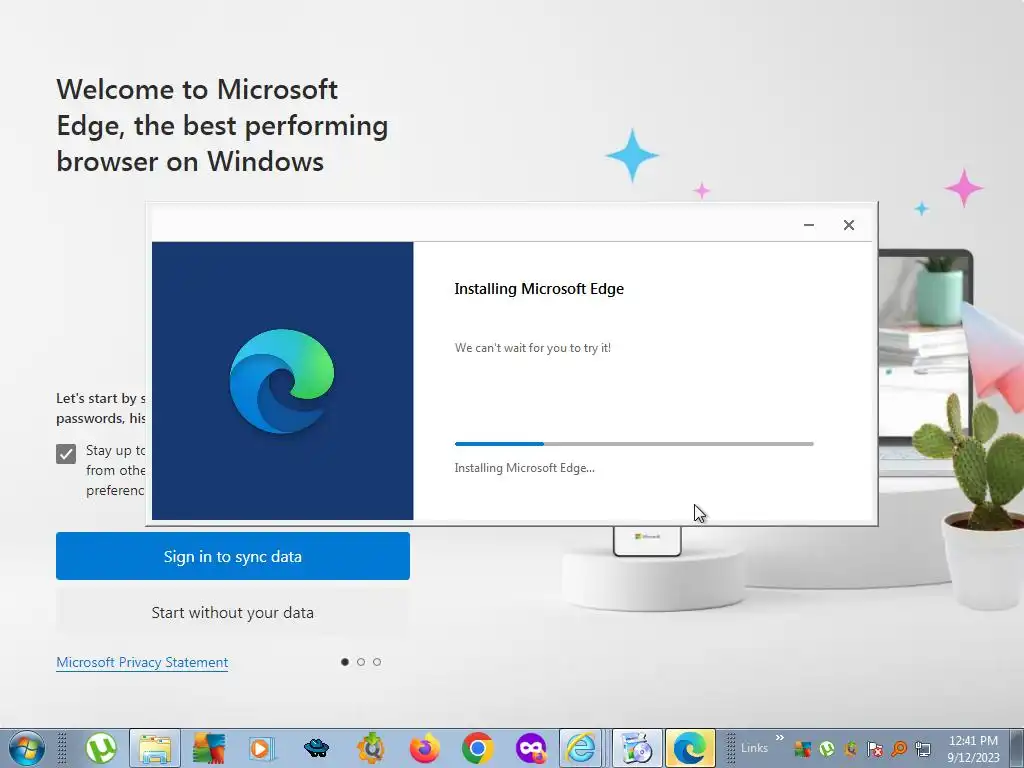Image resolution: width=1024 pixels, height=768 pixels.
Task: Click the 'Installing Microsoft Edge' heading
Action: (539, 289)
